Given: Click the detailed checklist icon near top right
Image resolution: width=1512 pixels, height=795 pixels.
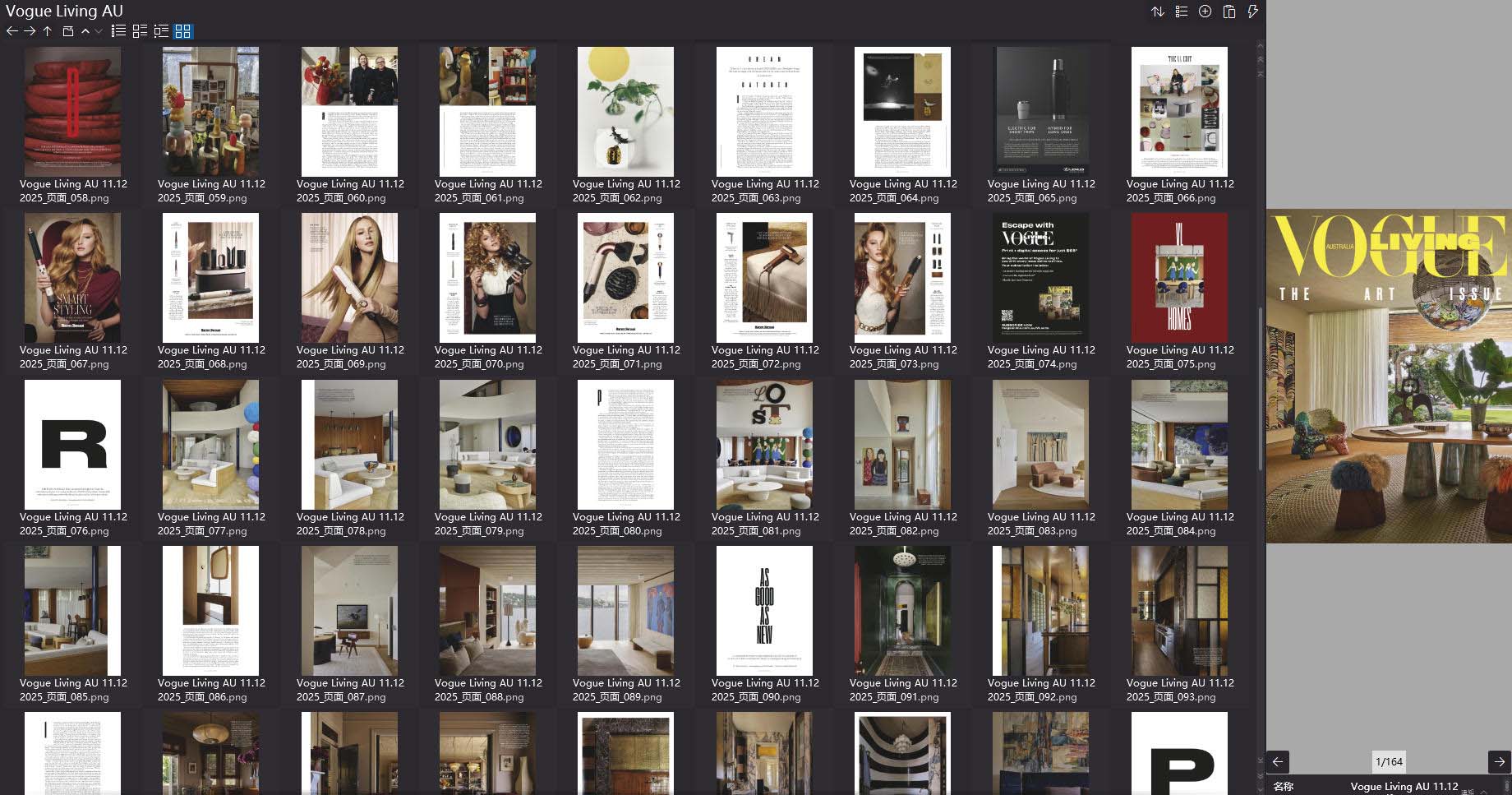Looking at the screenshot, I should click(1181, 12).
